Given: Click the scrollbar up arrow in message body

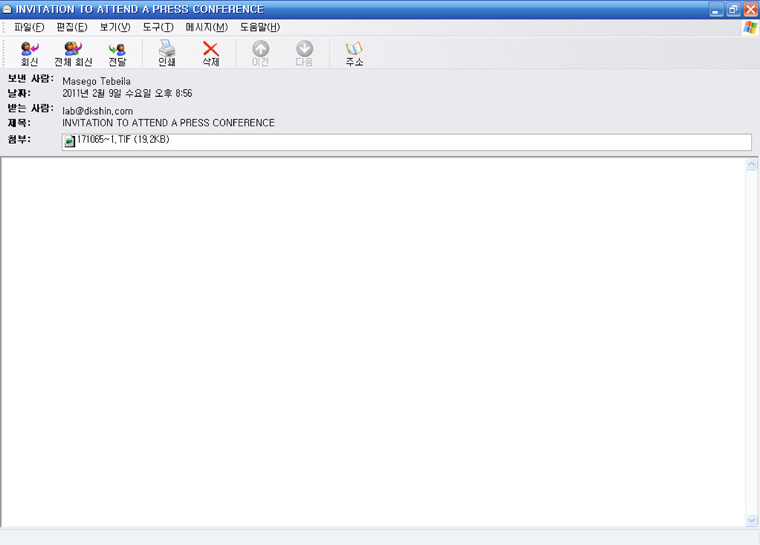Looking at the screenshot, I should coord(752,165).
